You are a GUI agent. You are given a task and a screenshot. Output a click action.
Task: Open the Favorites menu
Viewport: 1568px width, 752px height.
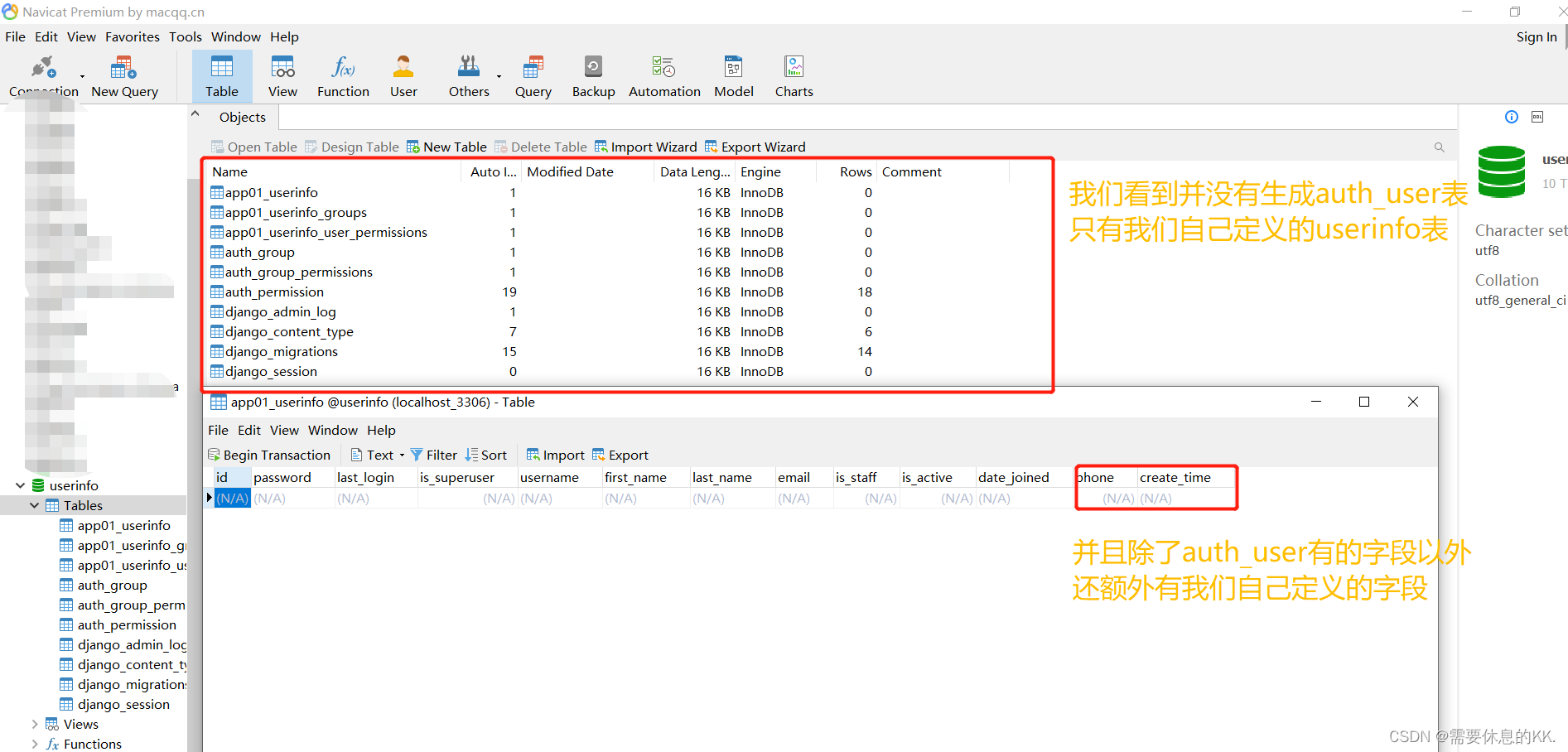(133, 36)
